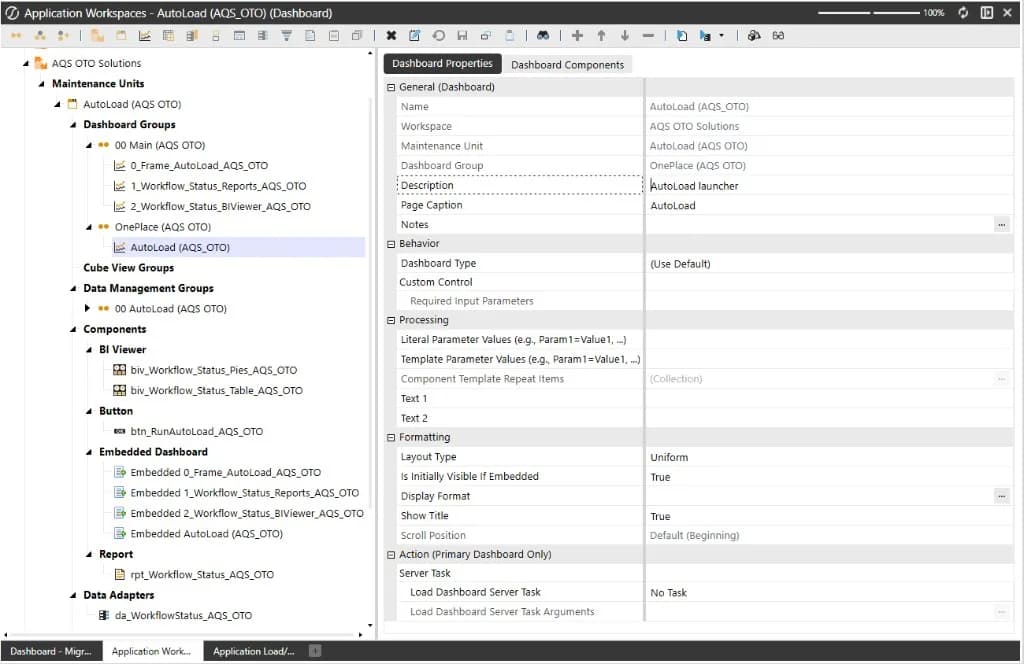Screen dimensions: 1024x664
Task: Collapse the General (Dashboard) property section
Action: click(x=391, y=87)
